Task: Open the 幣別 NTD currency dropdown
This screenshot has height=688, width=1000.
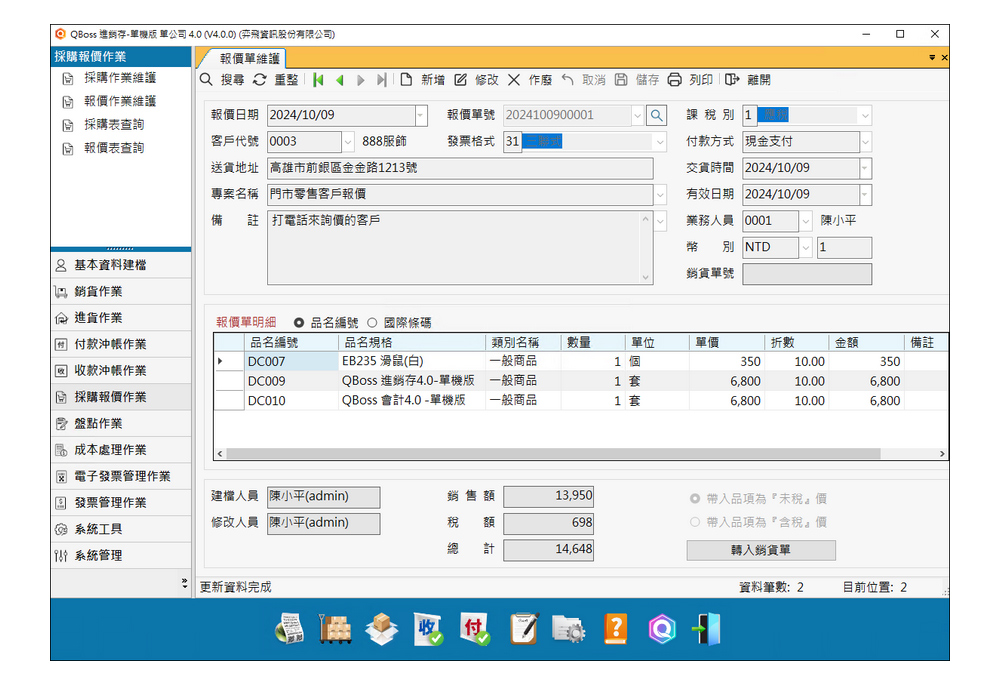Action: pos(805,247)
